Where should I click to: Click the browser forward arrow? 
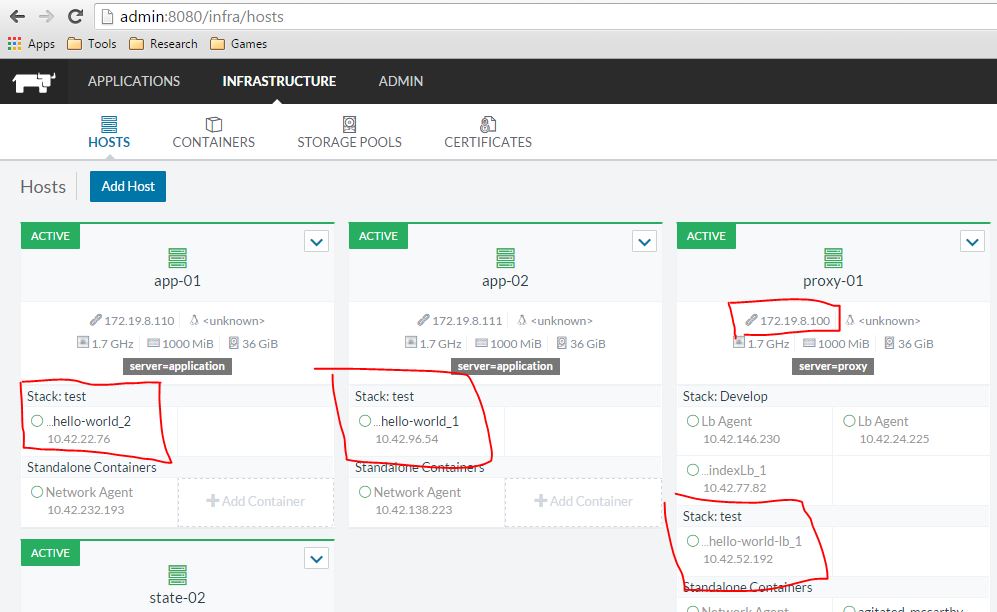pyautogui.click(x=46, y=17)
